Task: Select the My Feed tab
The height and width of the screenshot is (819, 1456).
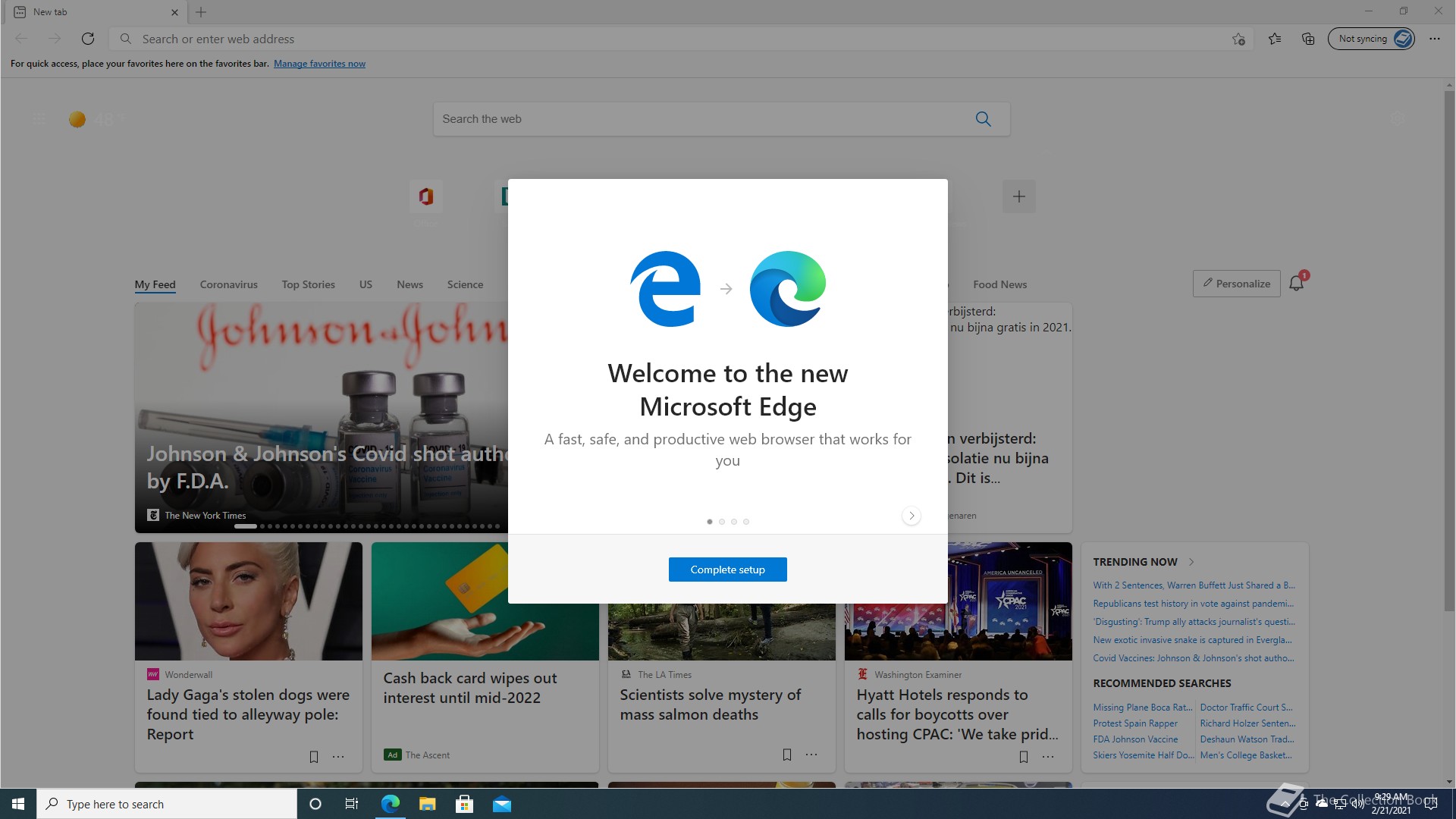Action: [x=155, y=284]
